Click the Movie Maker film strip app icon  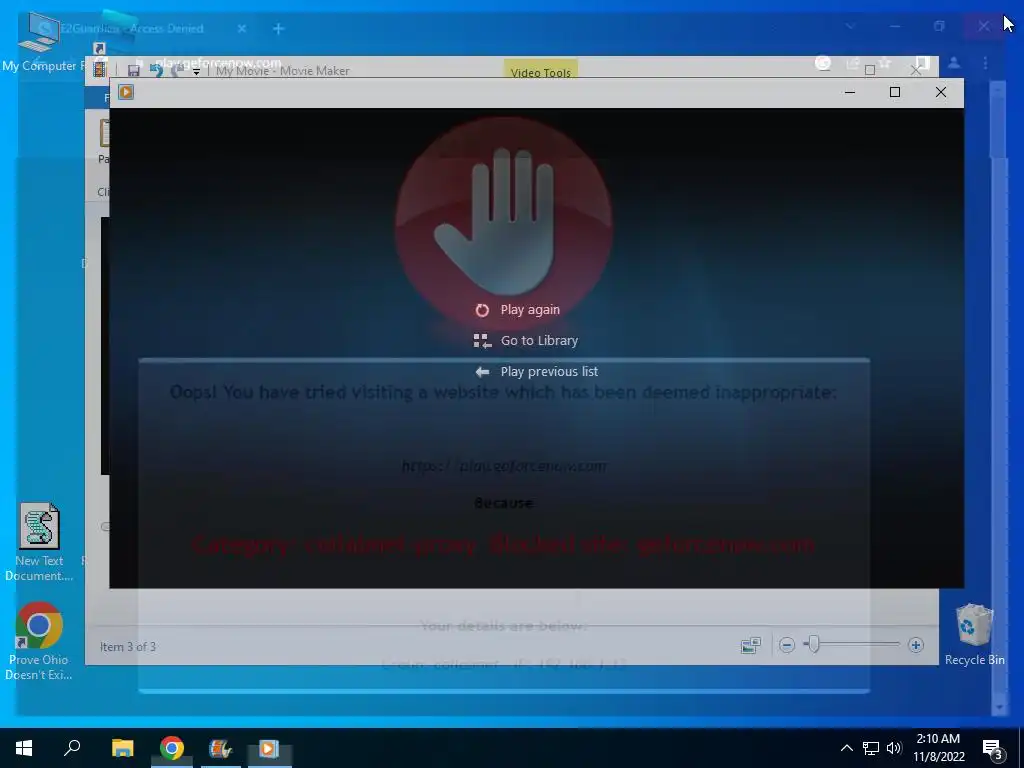point(99,68)
